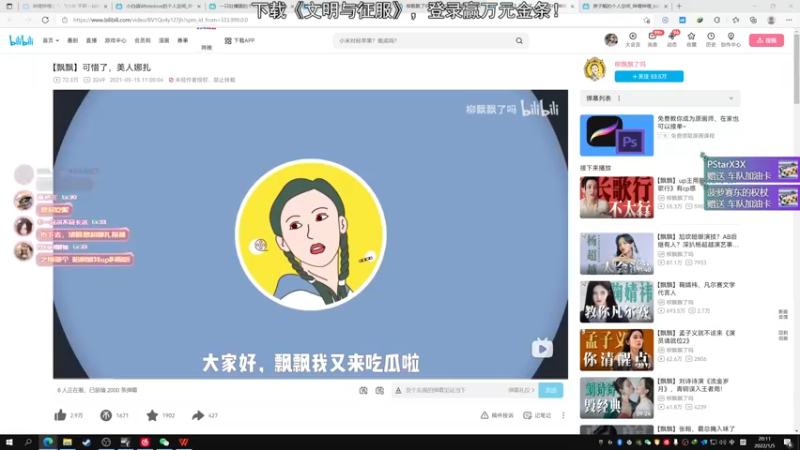This screenshot has width=800, height=450.
Task: Click the search magnifier icon
Action: click(x=519, y=40)
